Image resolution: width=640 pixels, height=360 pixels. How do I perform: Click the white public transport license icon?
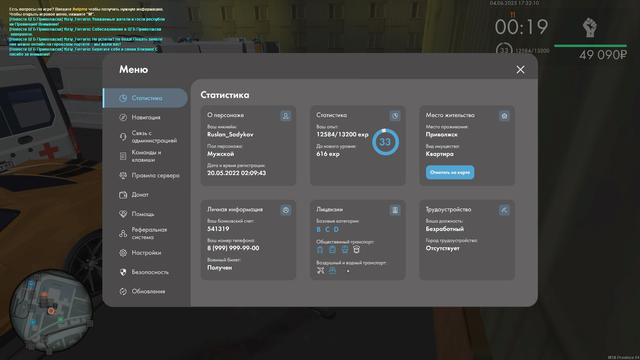point(356,249)
